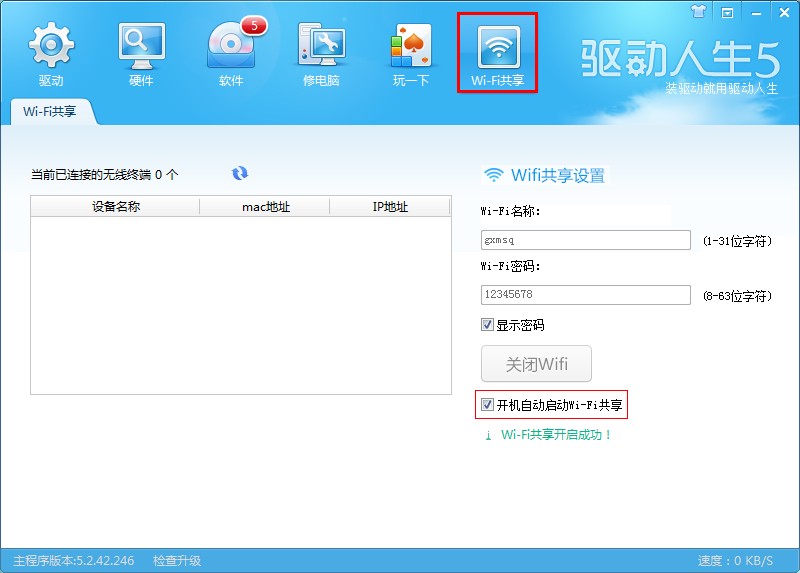800x573 pixels.
Task: Toggle the 显示密码 show password checkbox
Action: pos(487,325)
